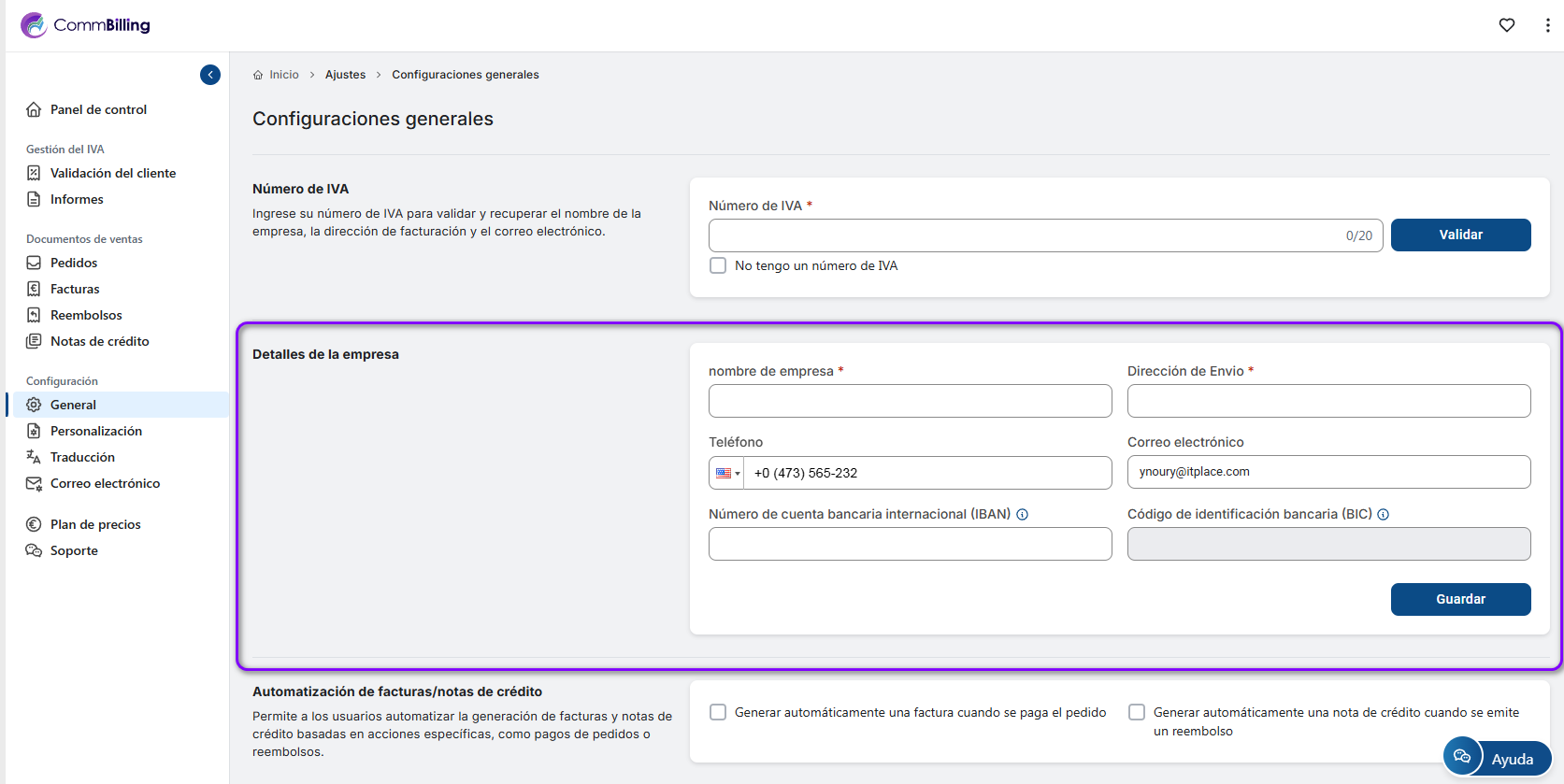Enable automatic credit note on refund
The width and height of the screenshot is (1564, 784).
click(1137, 712)
